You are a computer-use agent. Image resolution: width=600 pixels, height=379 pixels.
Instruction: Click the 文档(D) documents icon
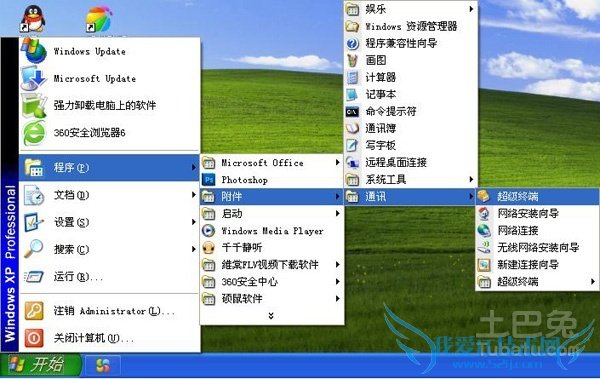point(34,195)
